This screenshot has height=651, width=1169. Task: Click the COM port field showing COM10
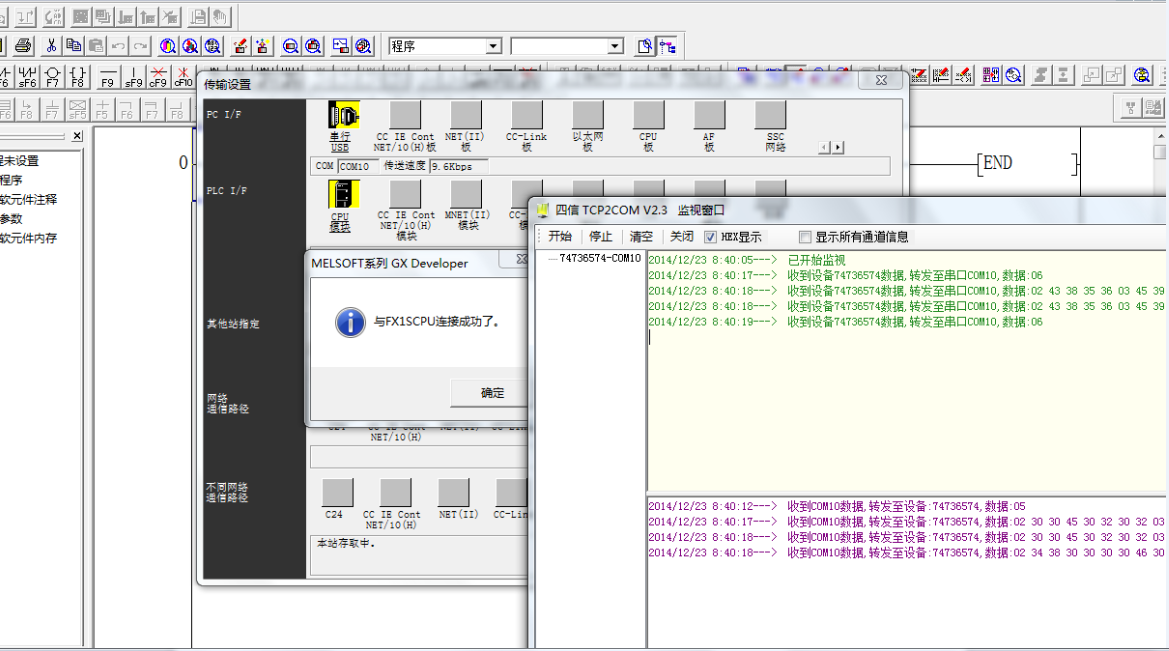[x=358, y=166]
